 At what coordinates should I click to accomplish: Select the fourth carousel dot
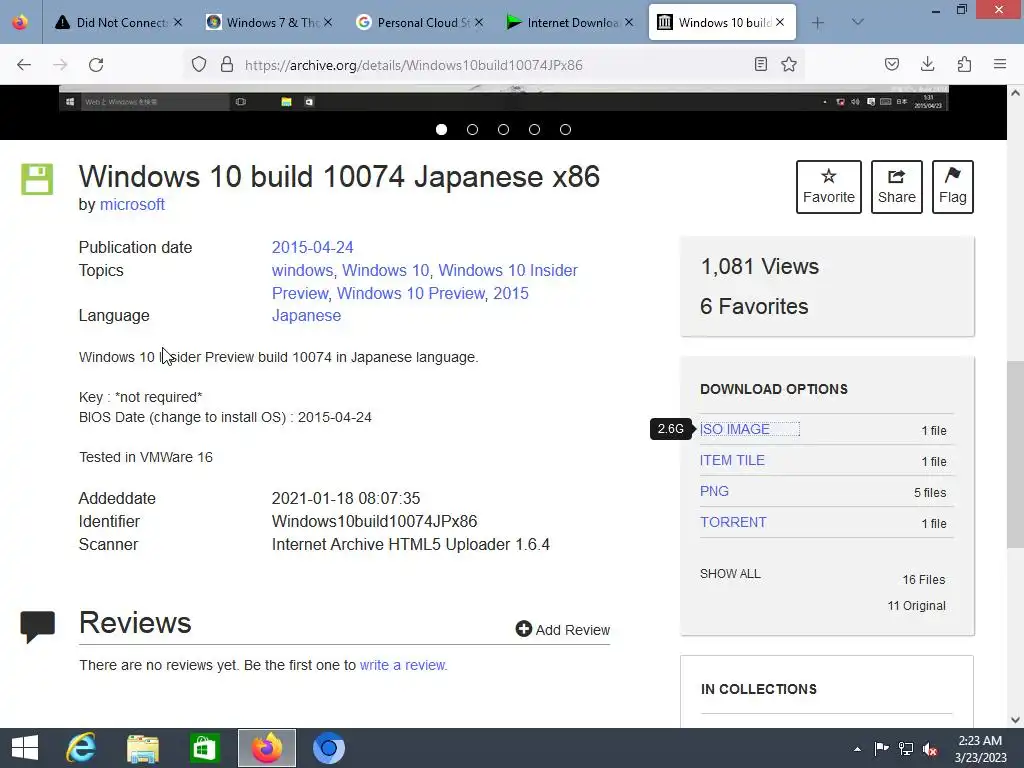[x=534, y=129]
